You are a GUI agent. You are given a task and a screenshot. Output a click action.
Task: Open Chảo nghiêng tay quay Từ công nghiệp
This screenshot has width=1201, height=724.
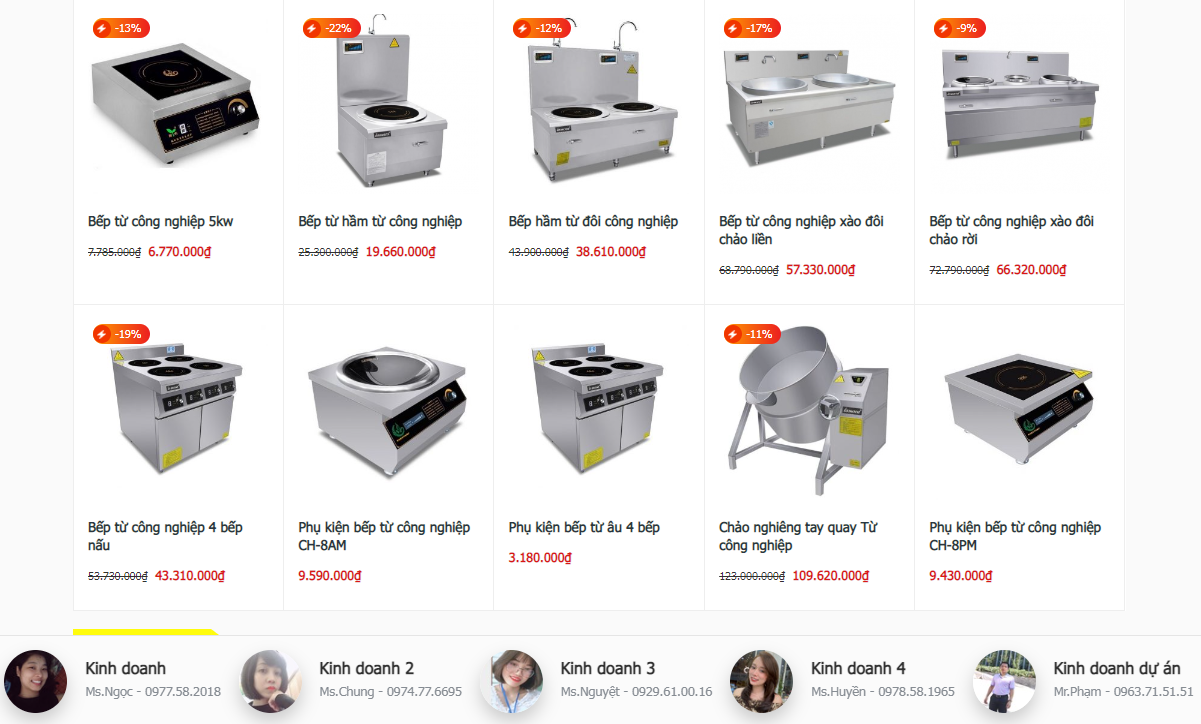tap(798, 536)
